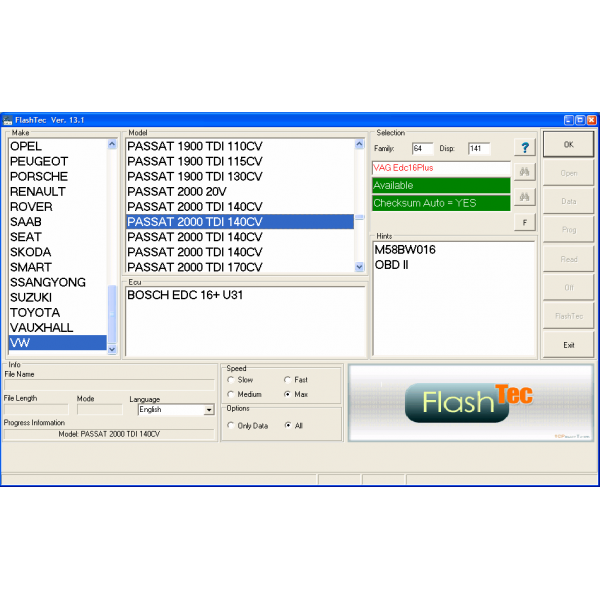Click the FlashTec side button
This screenshot has height=600, width=600.
(568, 316)
